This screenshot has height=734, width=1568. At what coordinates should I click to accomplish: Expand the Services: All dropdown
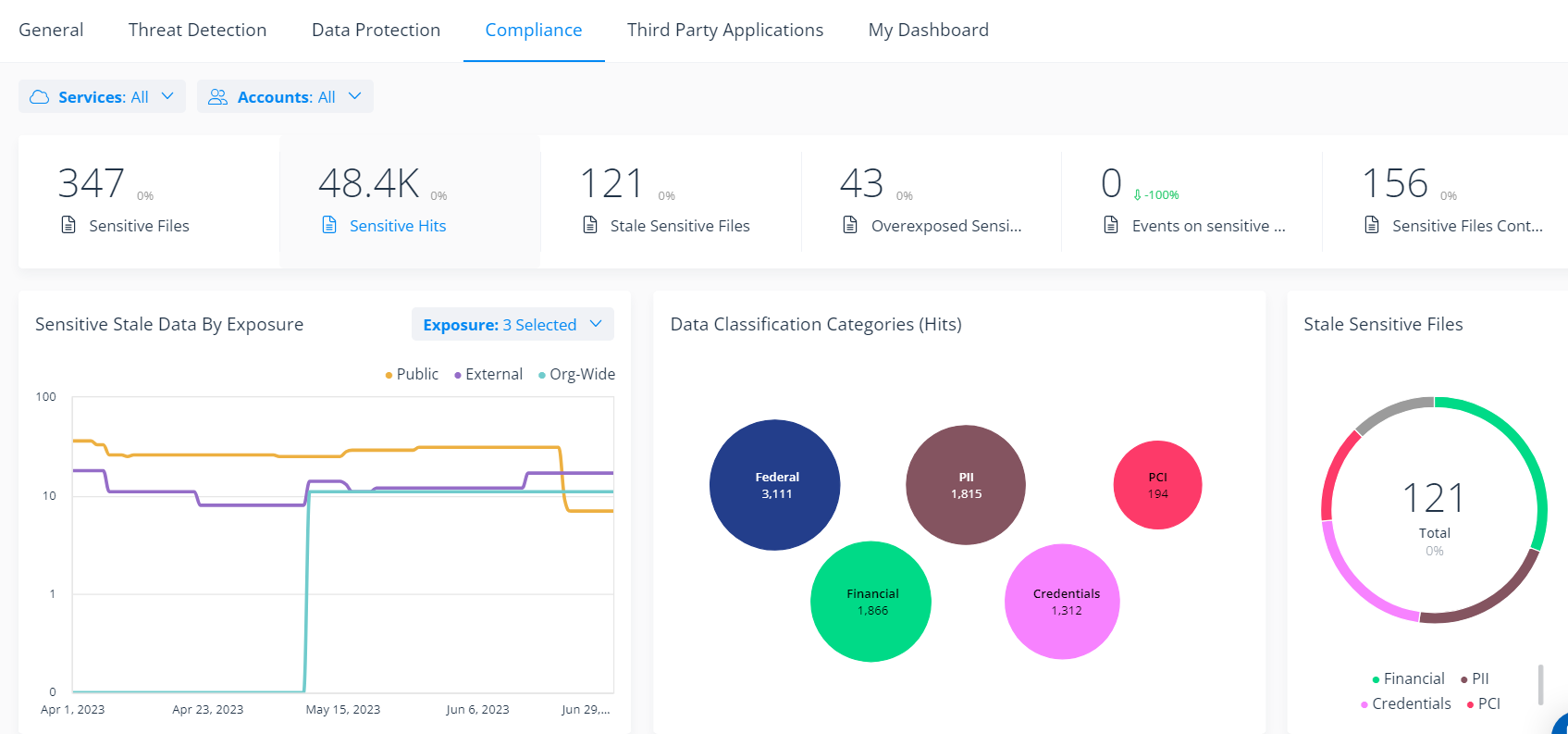(x=102, y=97)
